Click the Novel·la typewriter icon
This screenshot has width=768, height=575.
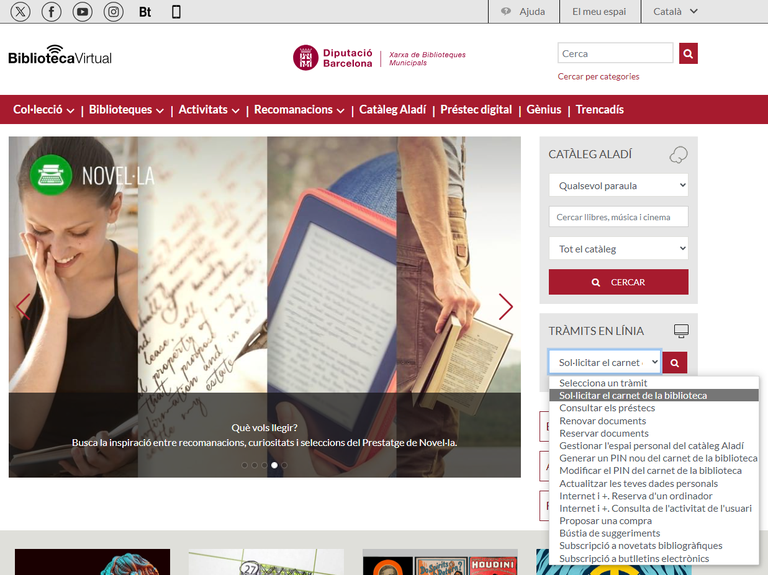[51, 175]
